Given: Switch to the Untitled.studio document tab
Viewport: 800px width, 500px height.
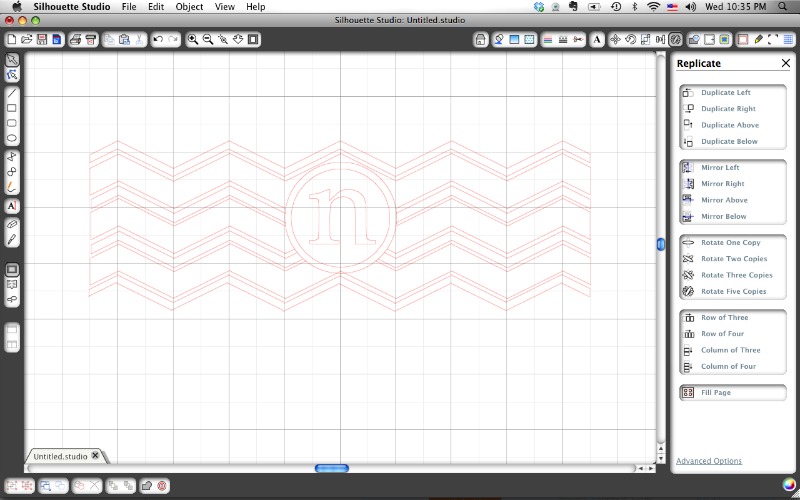Looking at the screenshot, I should 60,456.
